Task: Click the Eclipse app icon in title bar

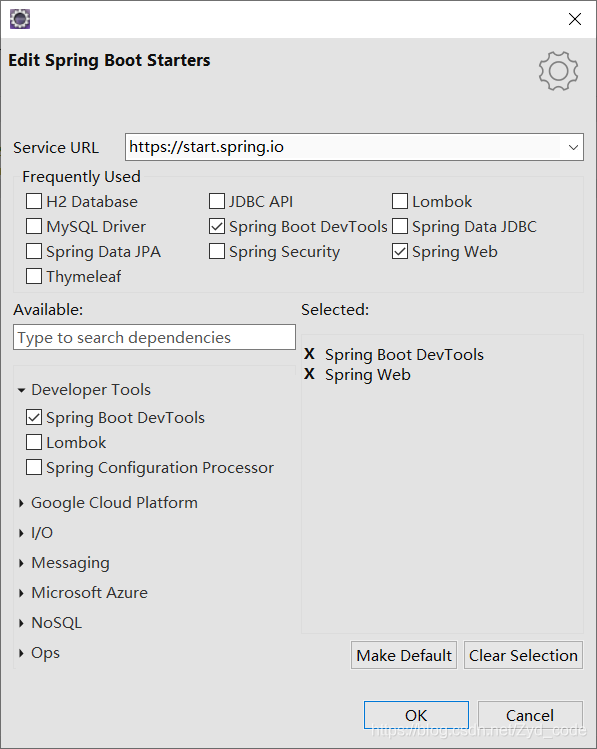Action: [20, 19]
